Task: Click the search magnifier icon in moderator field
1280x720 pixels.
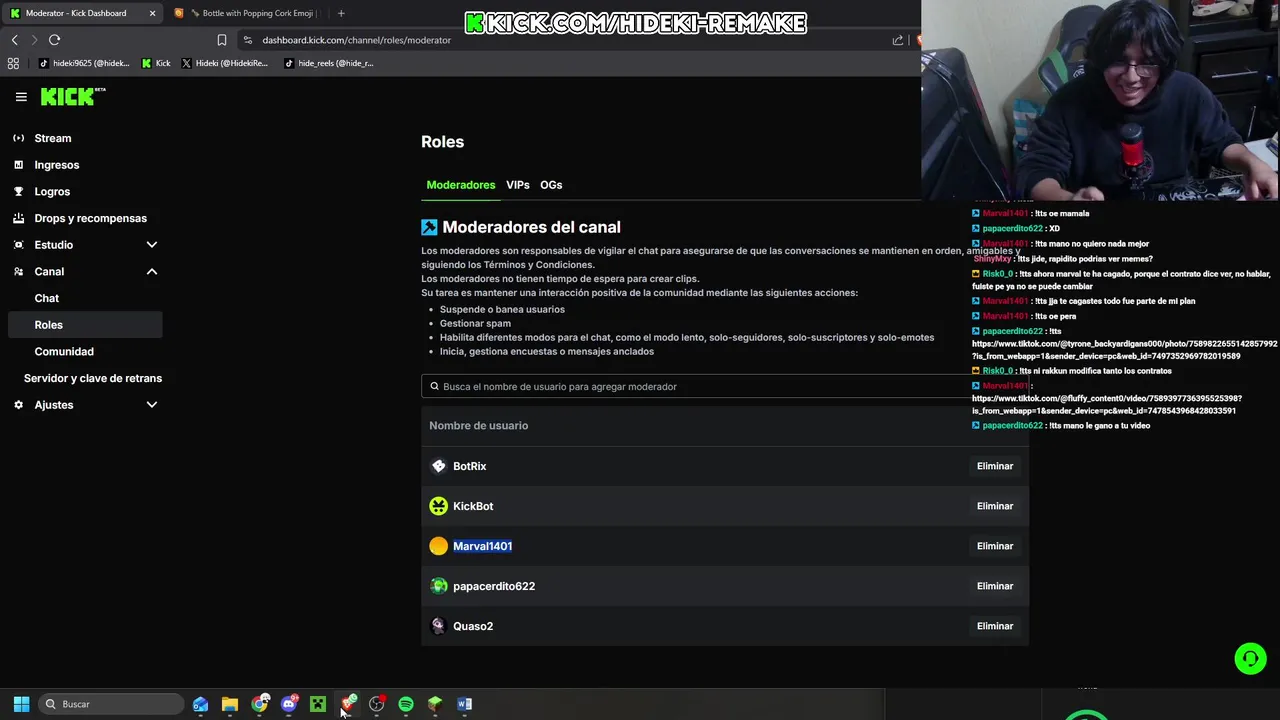Action: [x=434, y=386]
